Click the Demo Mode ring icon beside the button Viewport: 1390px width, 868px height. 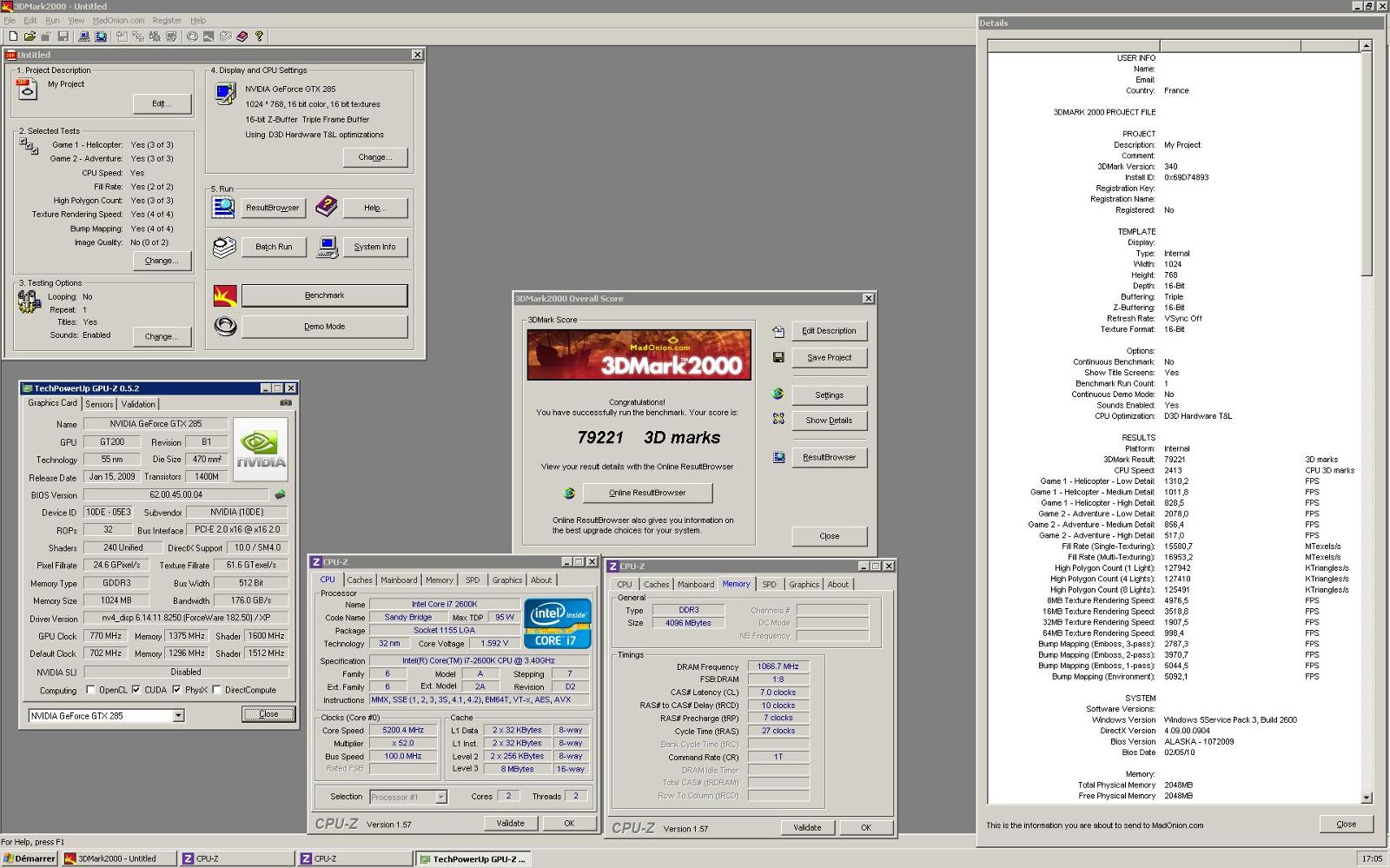[225, 327]
